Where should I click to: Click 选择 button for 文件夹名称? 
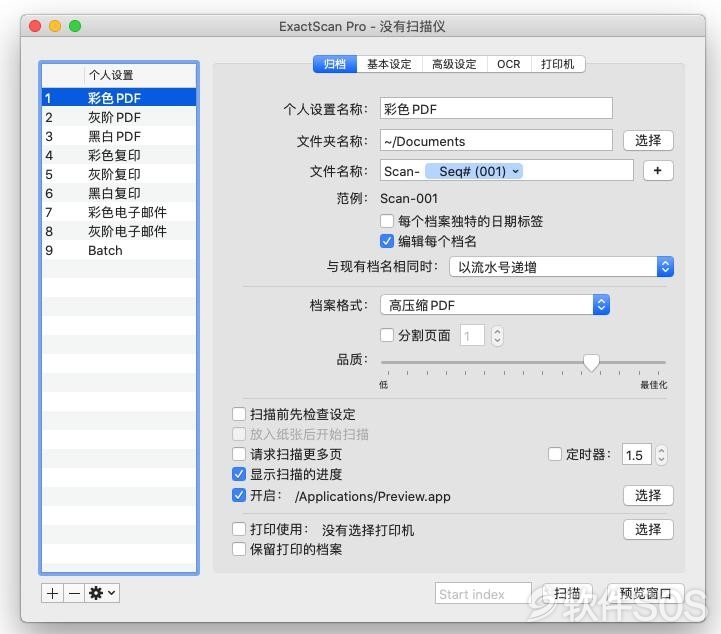point(648,140)
